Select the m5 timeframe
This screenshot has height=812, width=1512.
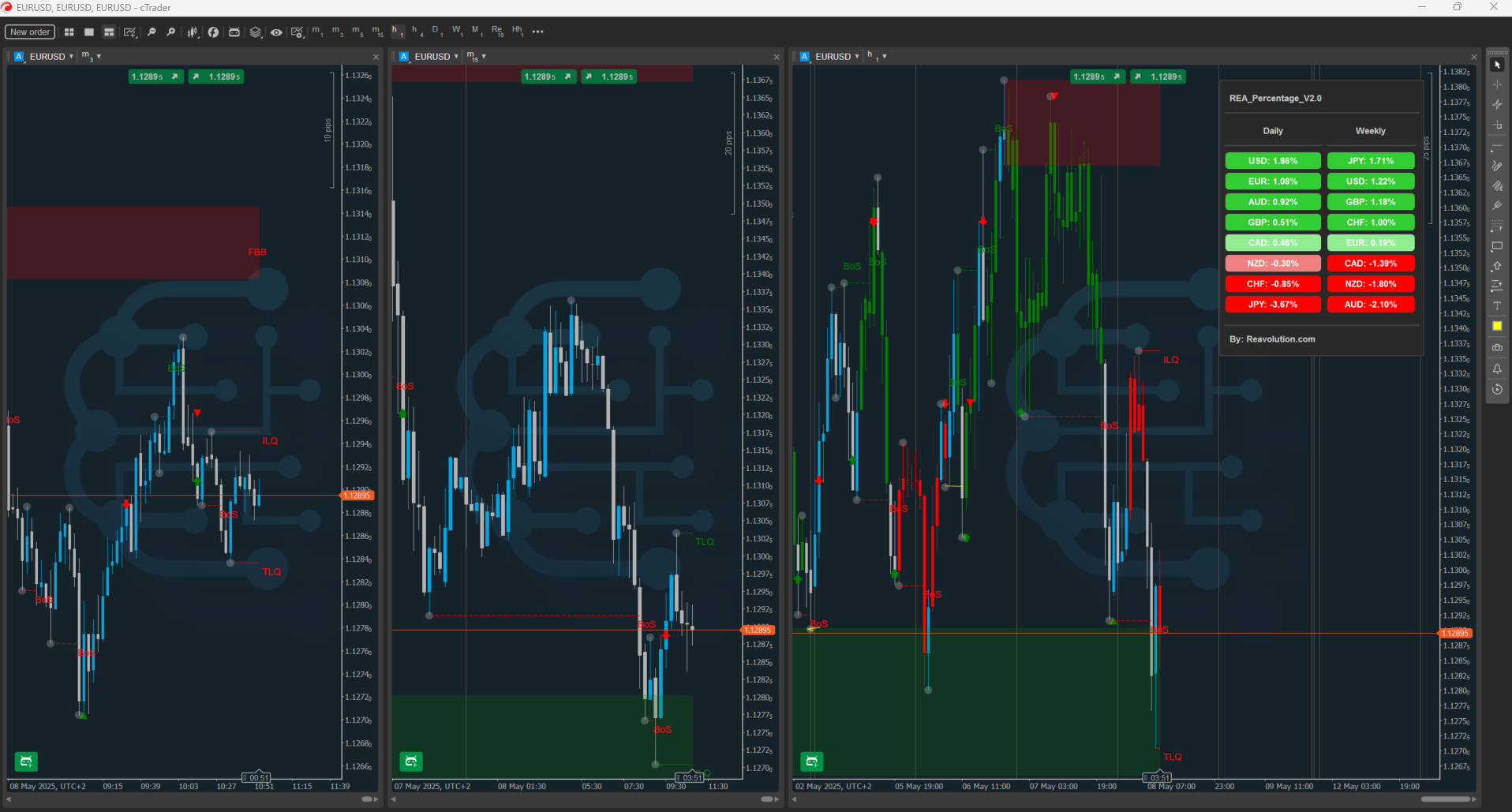click(x=357, y=32)
